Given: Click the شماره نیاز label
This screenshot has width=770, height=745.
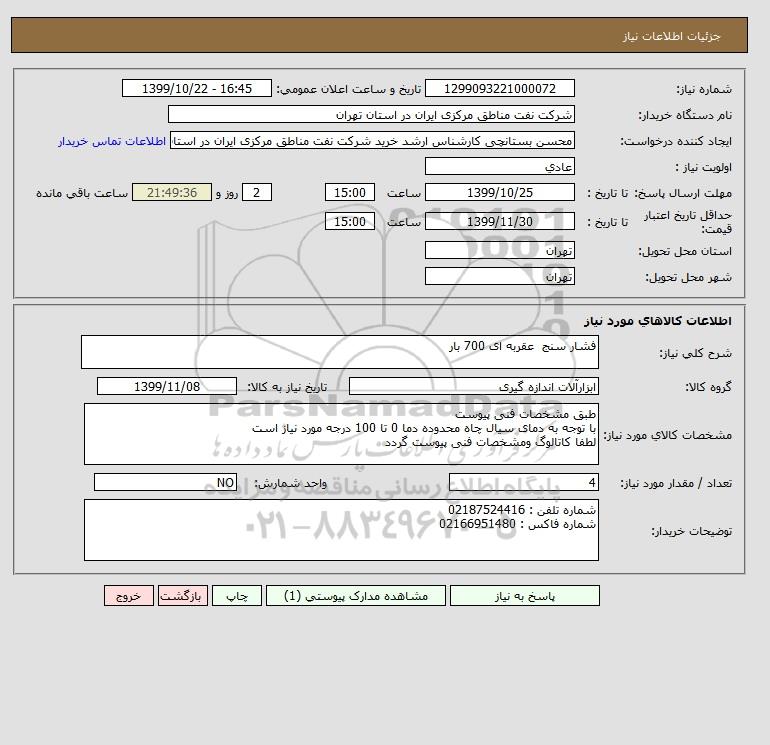Looking at the screenshot, I should [704, 89].
